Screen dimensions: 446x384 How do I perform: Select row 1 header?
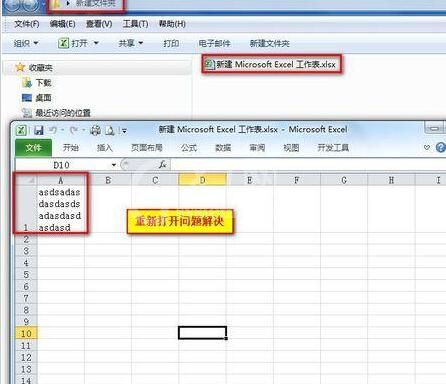pyautogui.click(x=26, y=209)
